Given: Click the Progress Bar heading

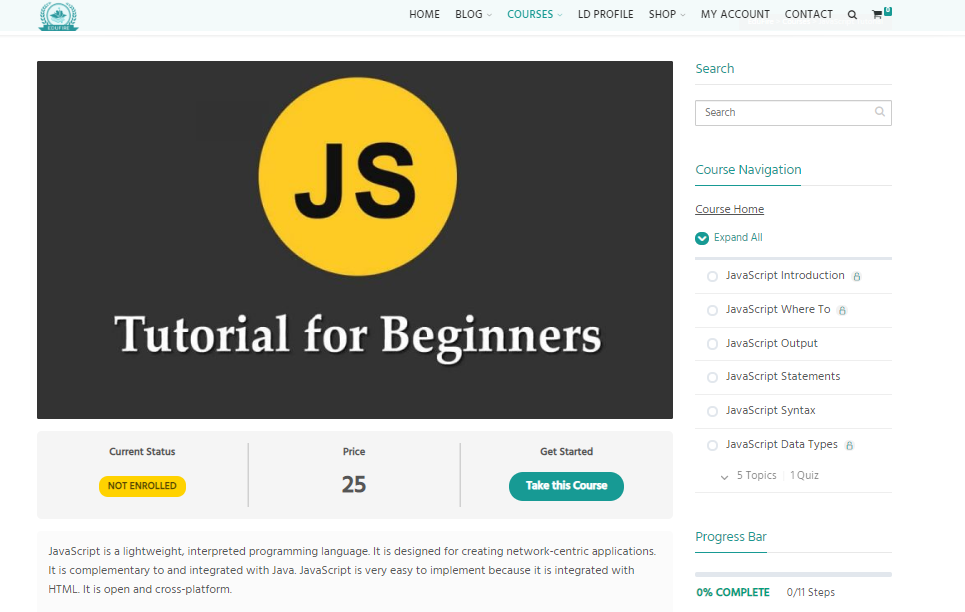Looking at the screenshot, I should [x=731, y=536].
